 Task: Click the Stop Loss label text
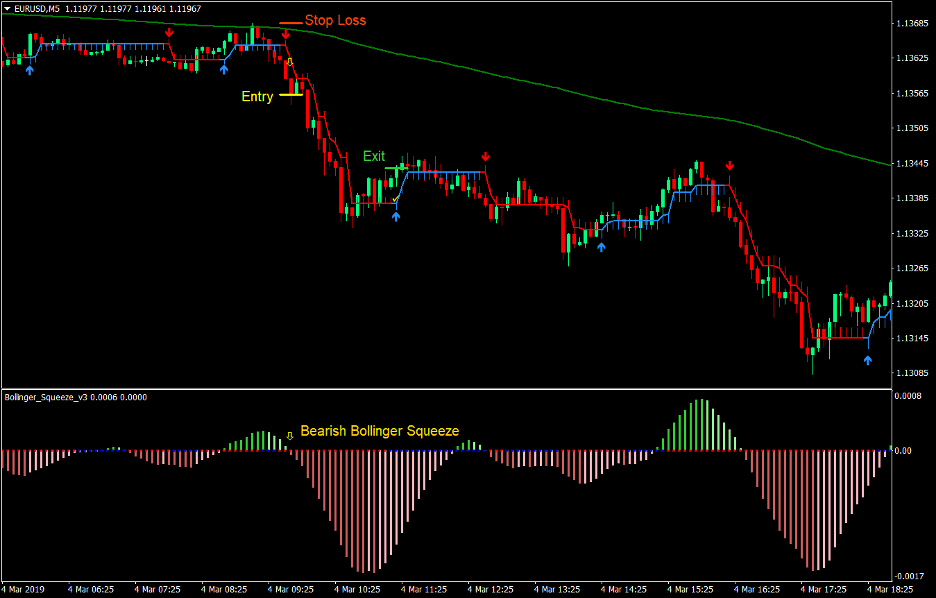[336, 20]
